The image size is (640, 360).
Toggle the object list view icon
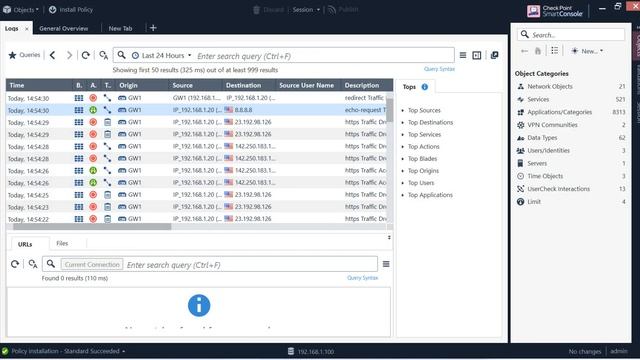(x=554, y=51)
